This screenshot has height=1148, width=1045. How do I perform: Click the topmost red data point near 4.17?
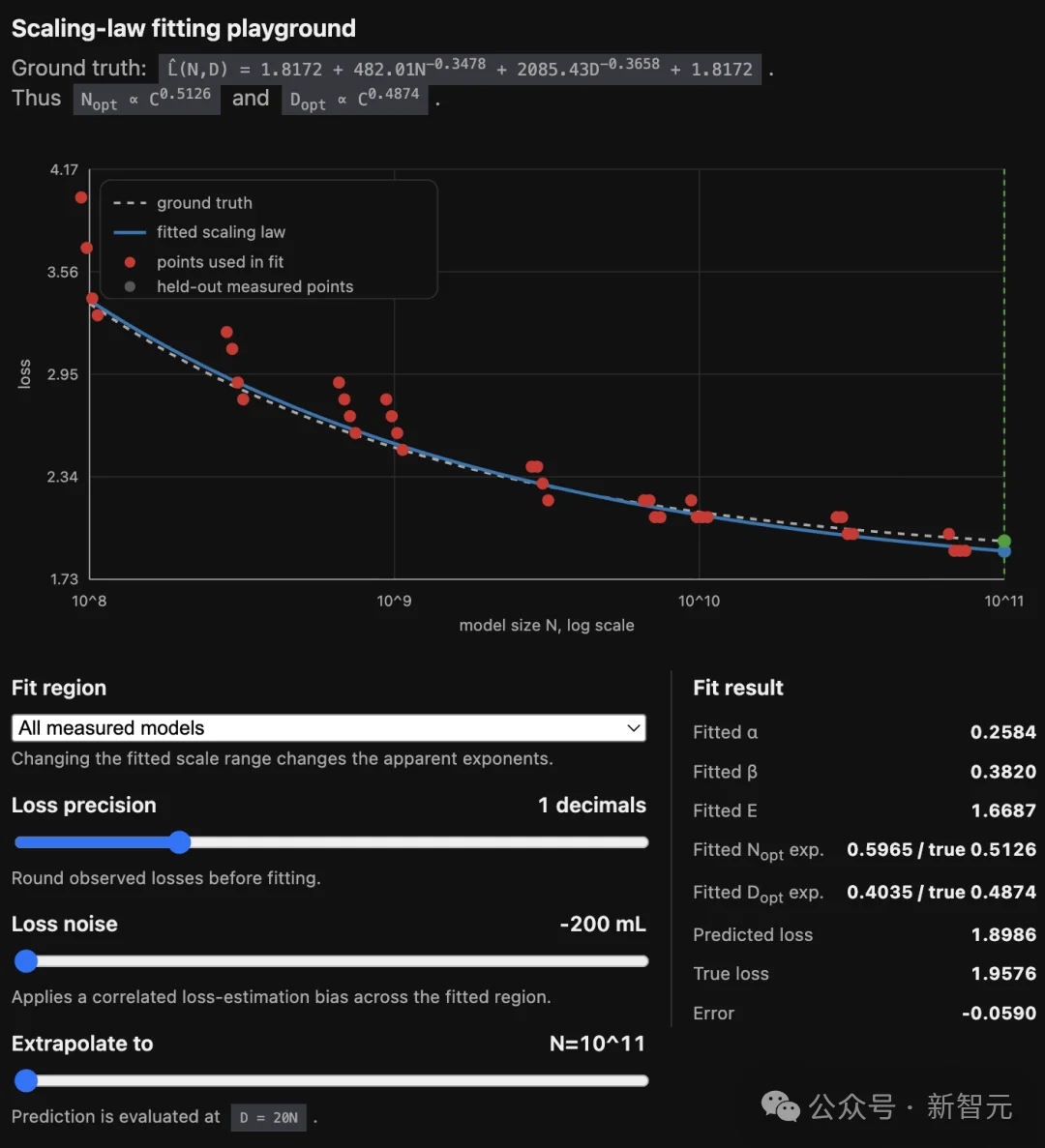click(81, 197)
